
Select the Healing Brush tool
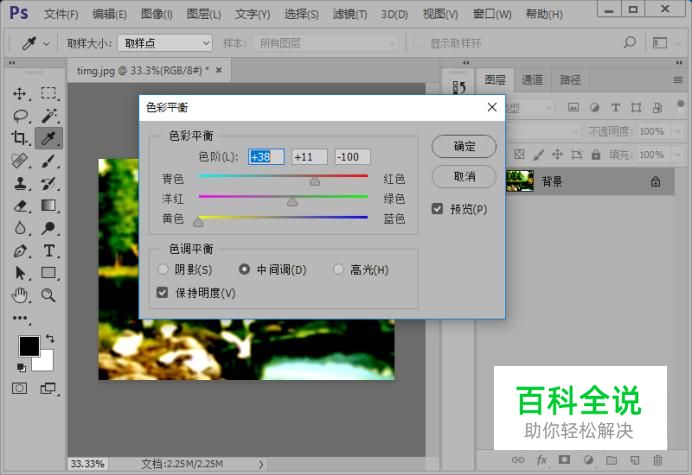tap(19, 161)
